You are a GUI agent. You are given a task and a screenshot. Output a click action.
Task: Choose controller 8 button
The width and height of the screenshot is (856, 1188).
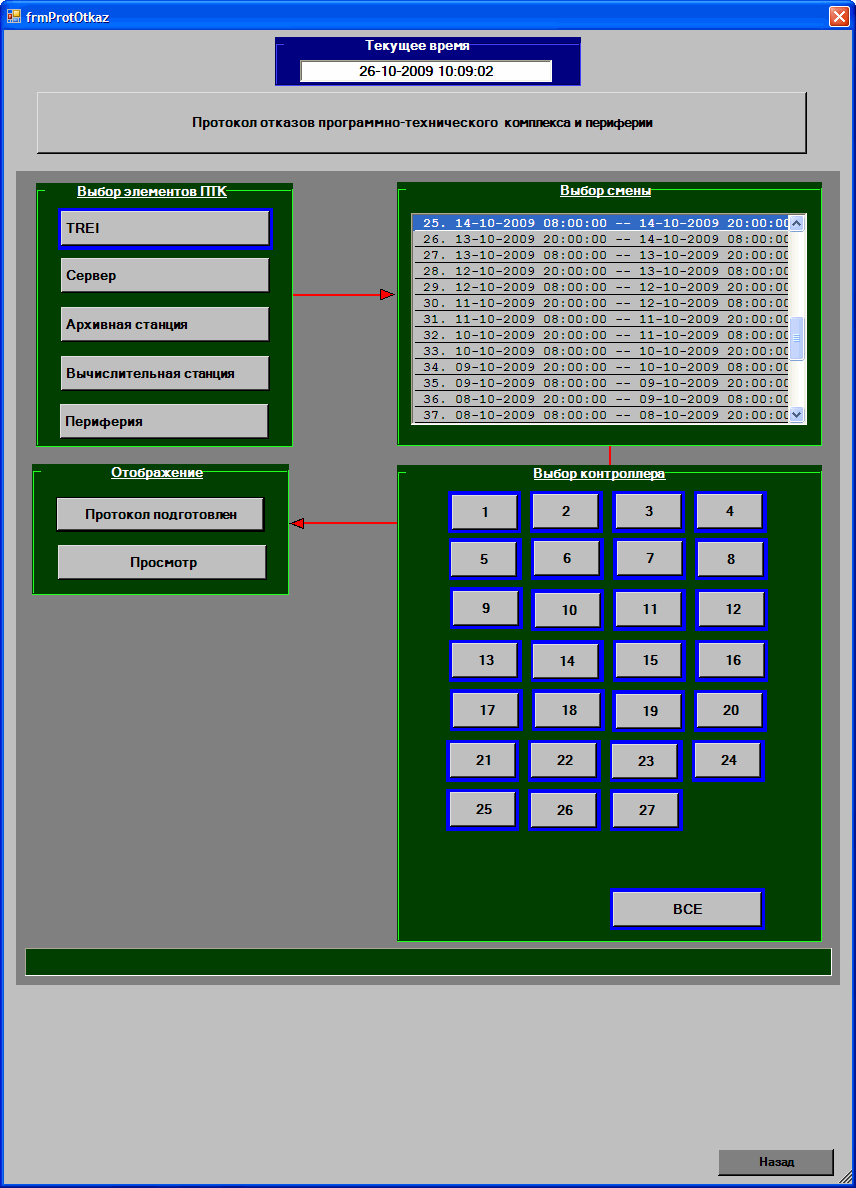[x=731, y=559]
